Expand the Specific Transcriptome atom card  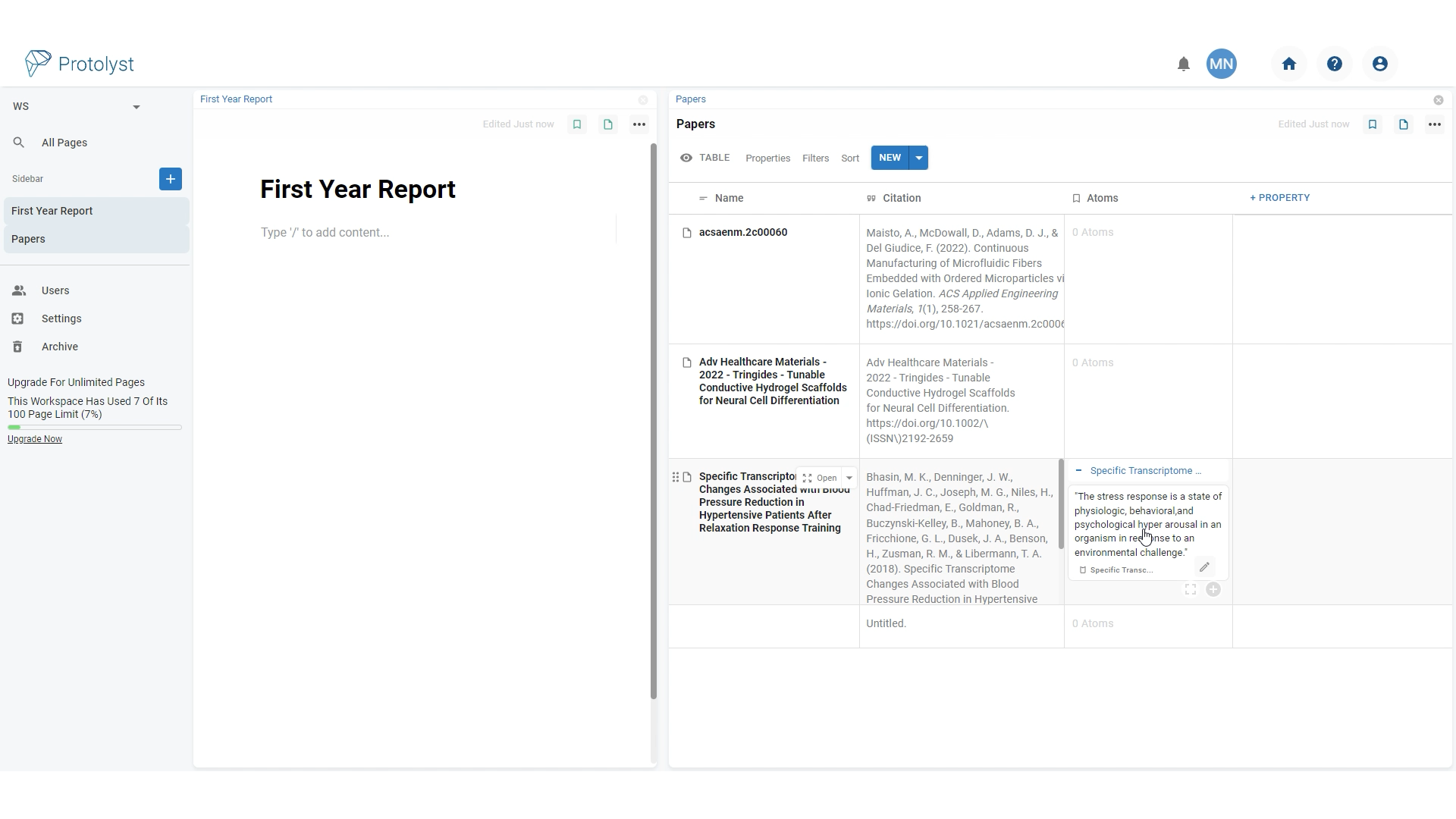pyautogui.click(x=1190, y=589)
